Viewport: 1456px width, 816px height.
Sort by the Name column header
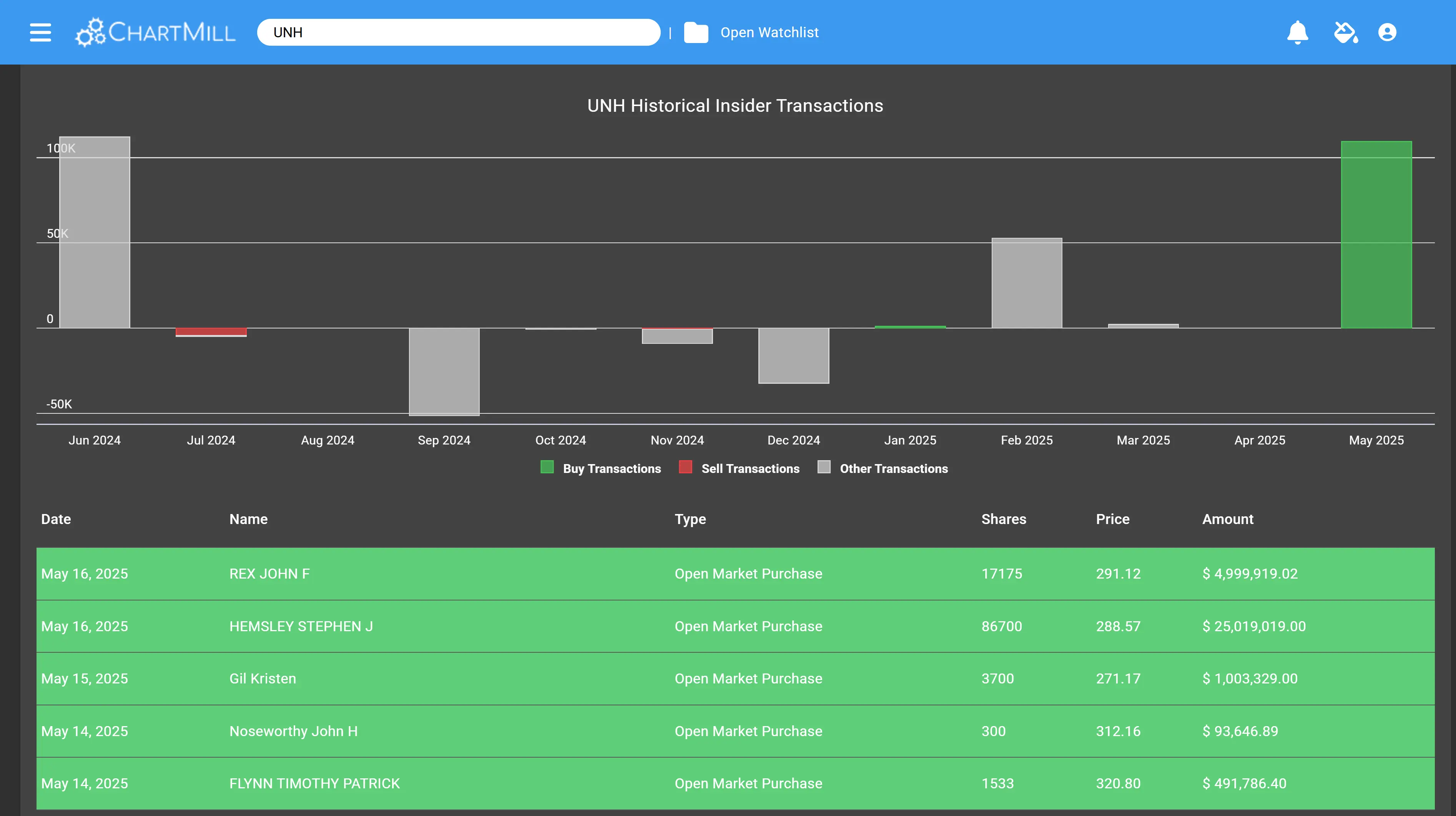249,519
